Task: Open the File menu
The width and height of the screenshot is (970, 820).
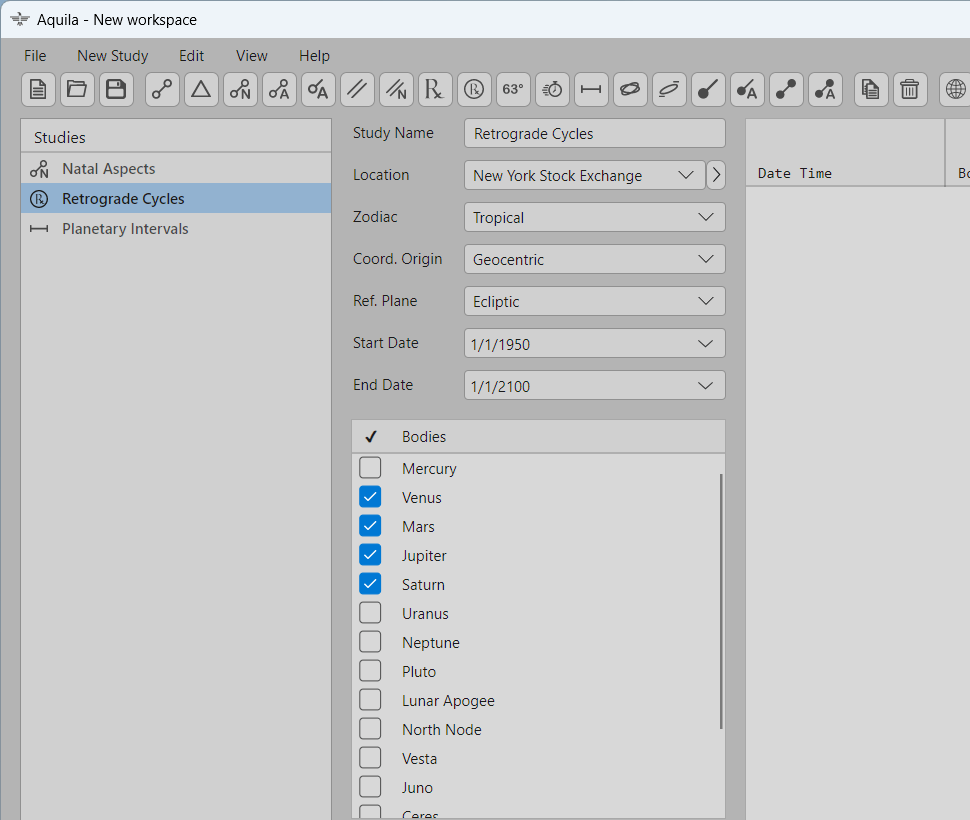Action: tap(35, 56)
